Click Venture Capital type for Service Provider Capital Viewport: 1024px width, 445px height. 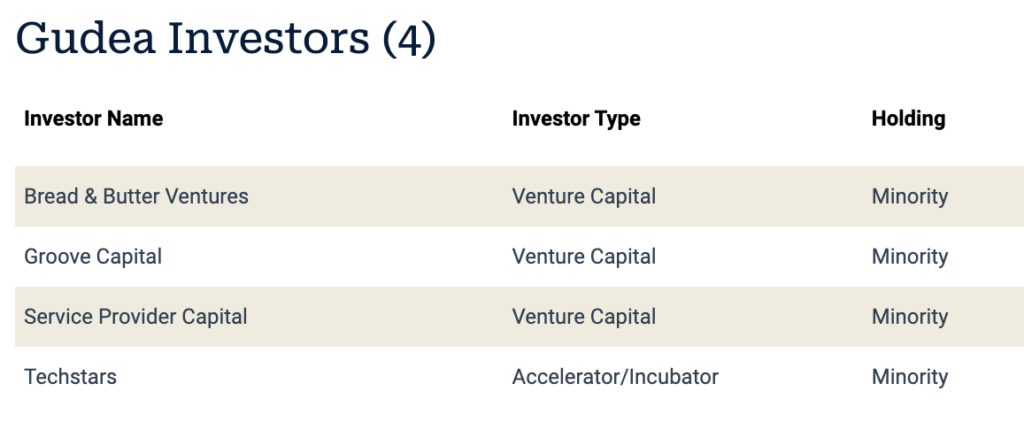pos(584,317)
